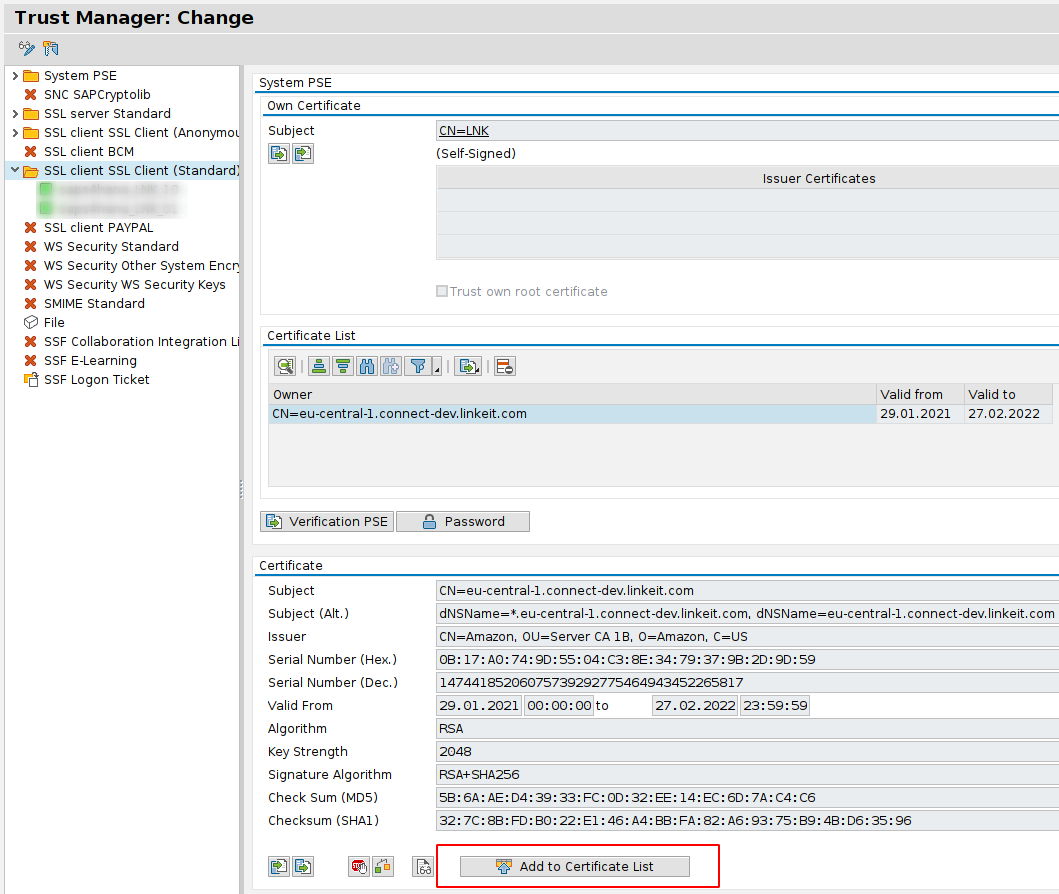
Task: Click the Remove Certificate icon with red minus
Action: pyautogui.click(x=505, y=366)
